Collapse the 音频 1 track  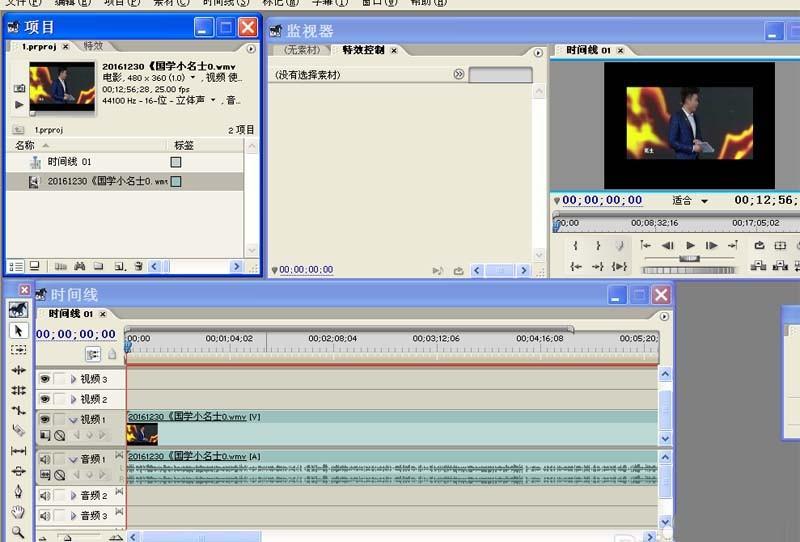tap(73, 459)
